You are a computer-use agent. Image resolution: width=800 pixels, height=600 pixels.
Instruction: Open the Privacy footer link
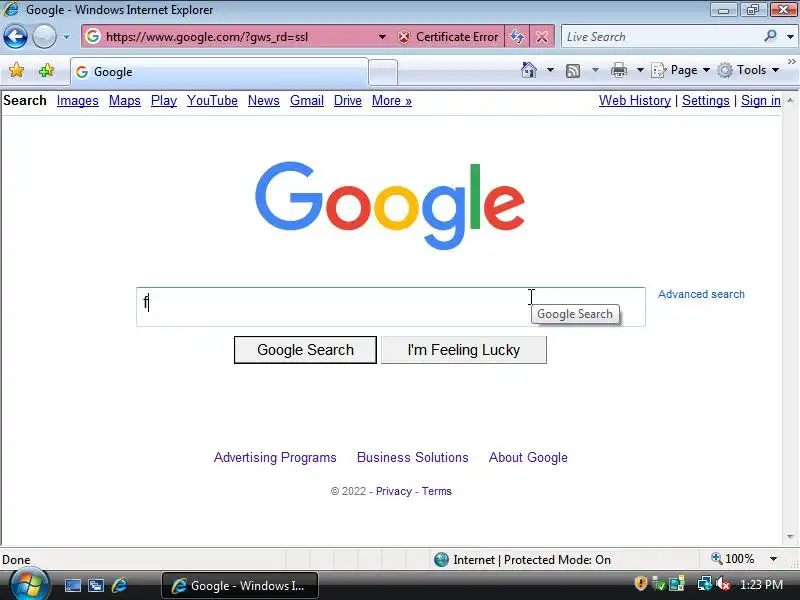(393, 491)
